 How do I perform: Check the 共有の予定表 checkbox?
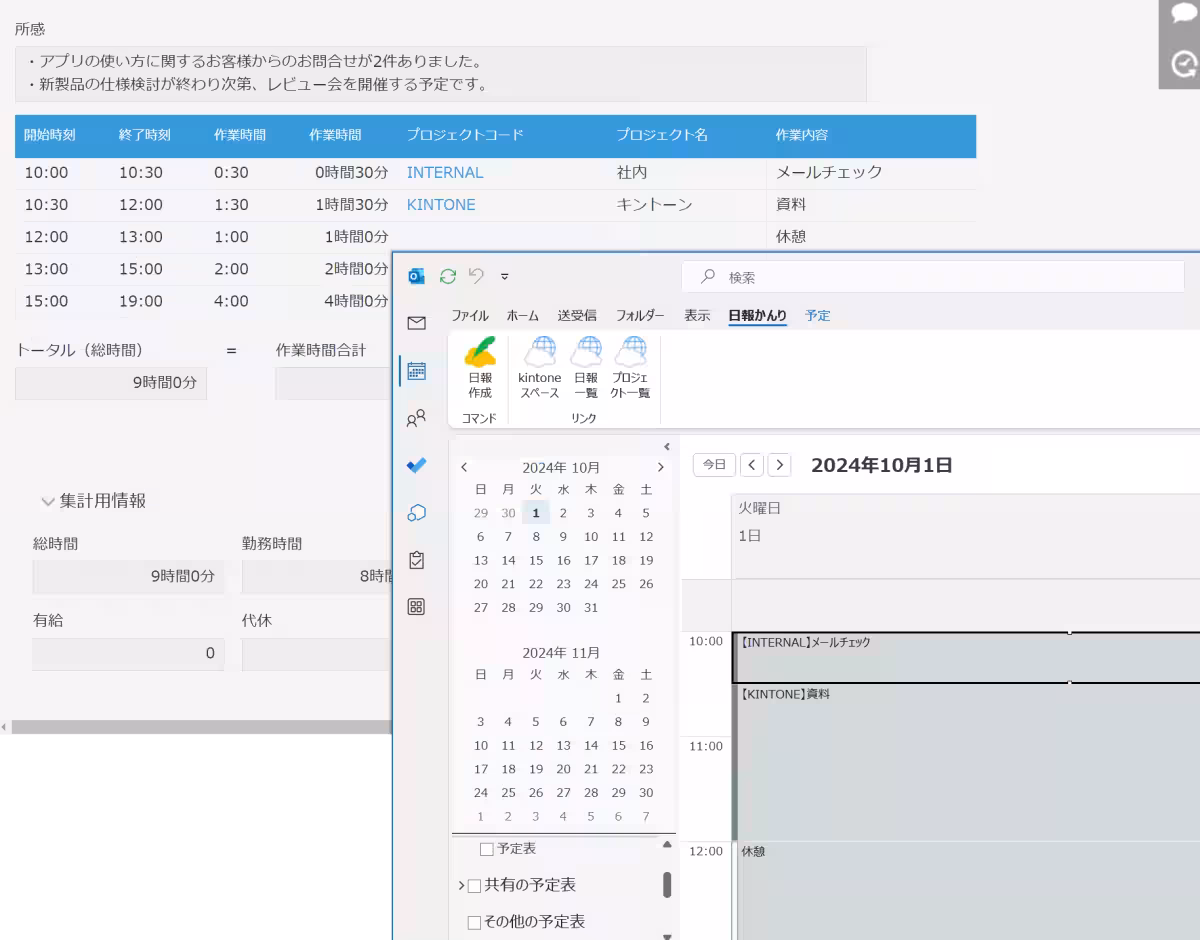pyautogui.click(x=475, y=885)
